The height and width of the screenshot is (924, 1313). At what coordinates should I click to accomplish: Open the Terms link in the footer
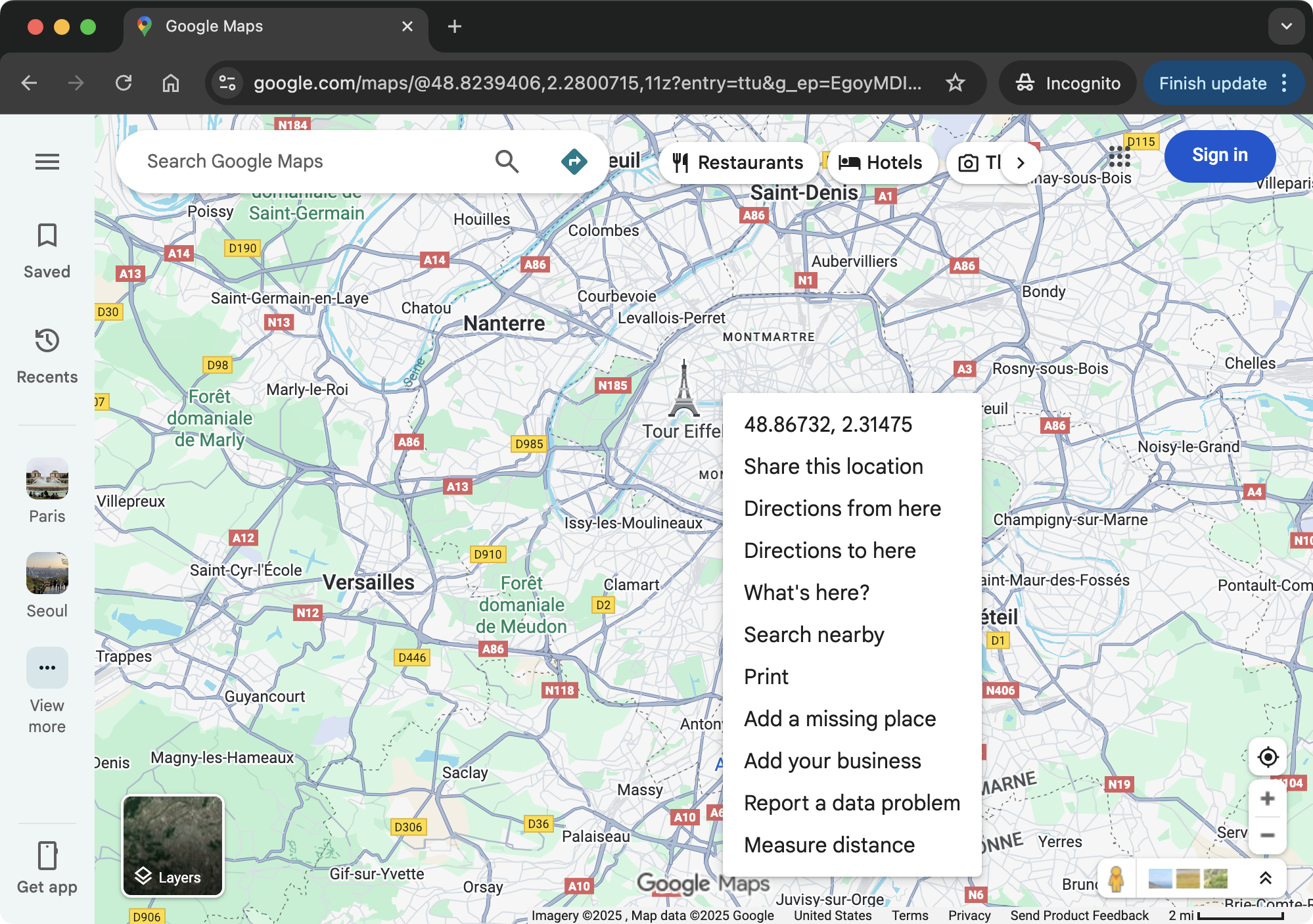910,915
